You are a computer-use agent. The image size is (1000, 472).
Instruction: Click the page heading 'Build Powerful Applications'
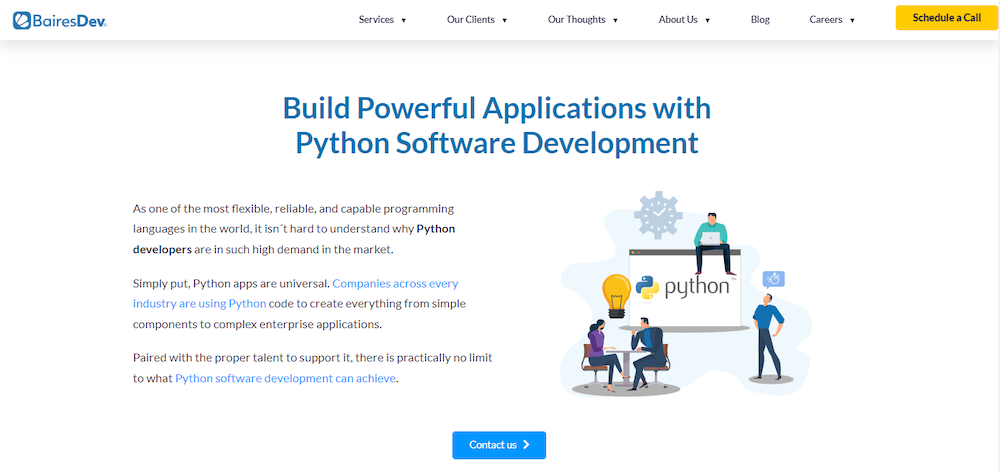click(x=497, y=125)
